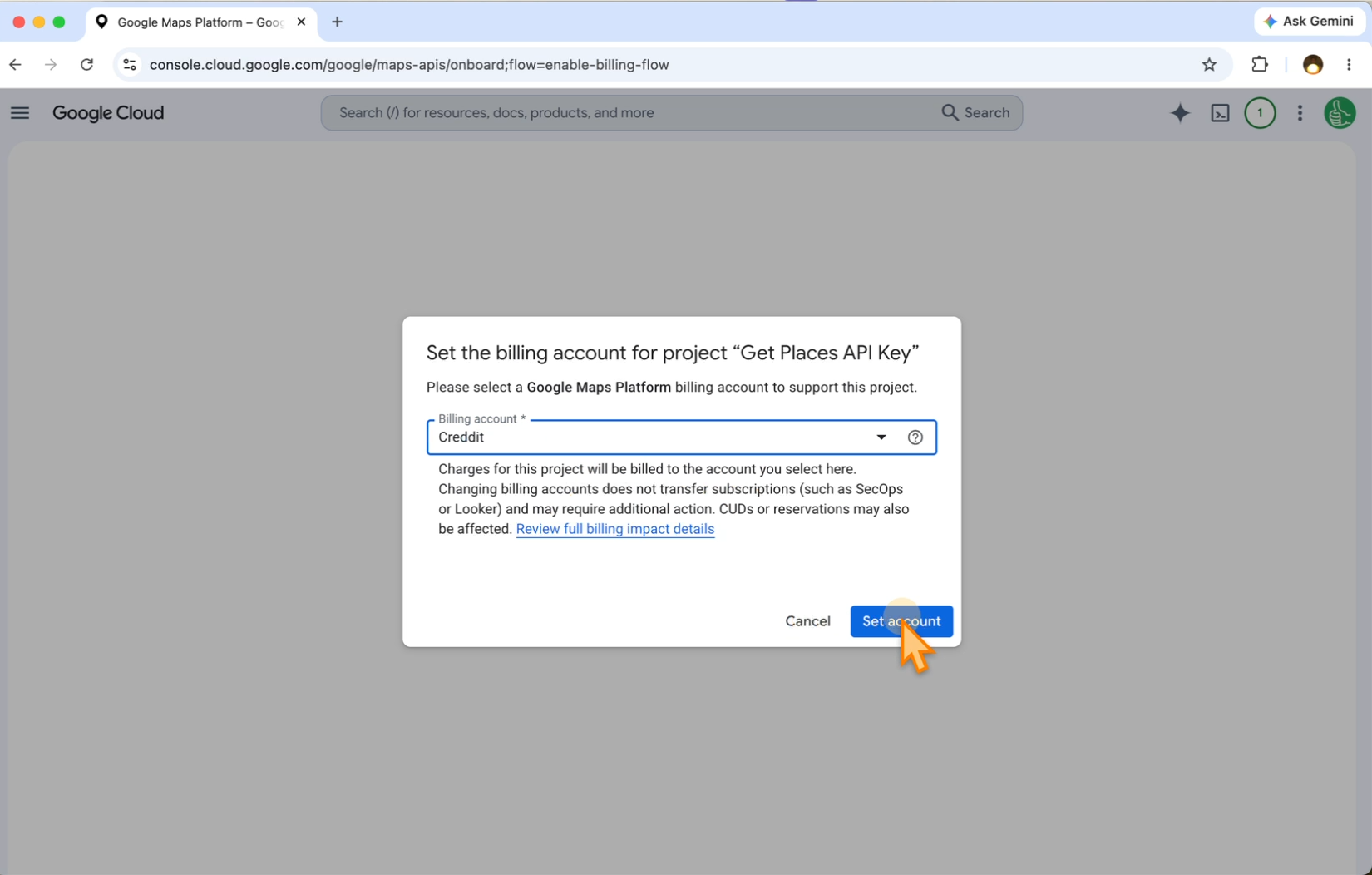The height and width of the screenshot is (875, 1372).
Task: Open the Google Cloud navigation menu
Action: [20, 113]
